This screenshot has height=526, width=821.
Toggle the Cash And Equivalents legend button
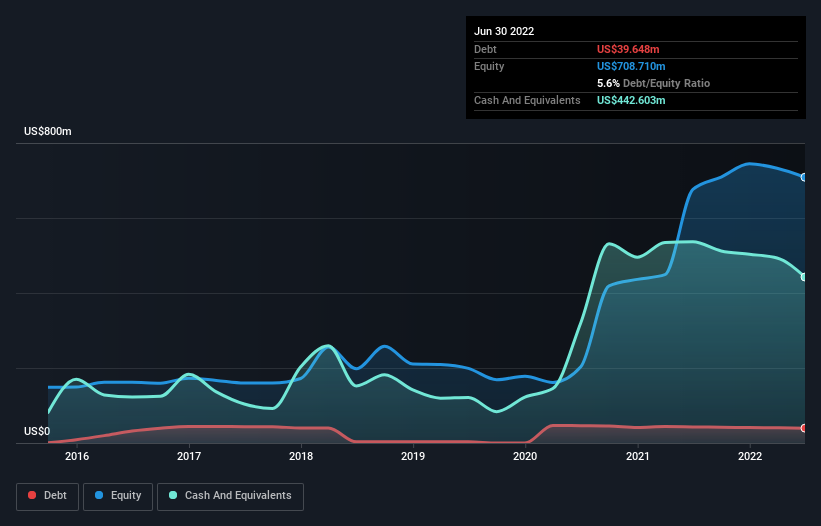pyautogui.click(x=230, y=496)
